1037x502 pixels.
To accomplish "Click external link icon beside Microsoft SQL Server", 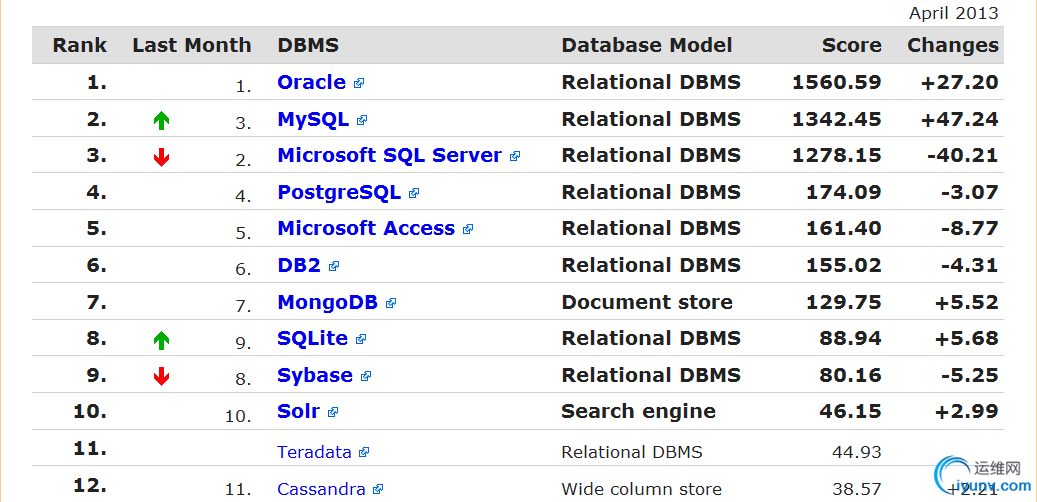I will 515,156.
